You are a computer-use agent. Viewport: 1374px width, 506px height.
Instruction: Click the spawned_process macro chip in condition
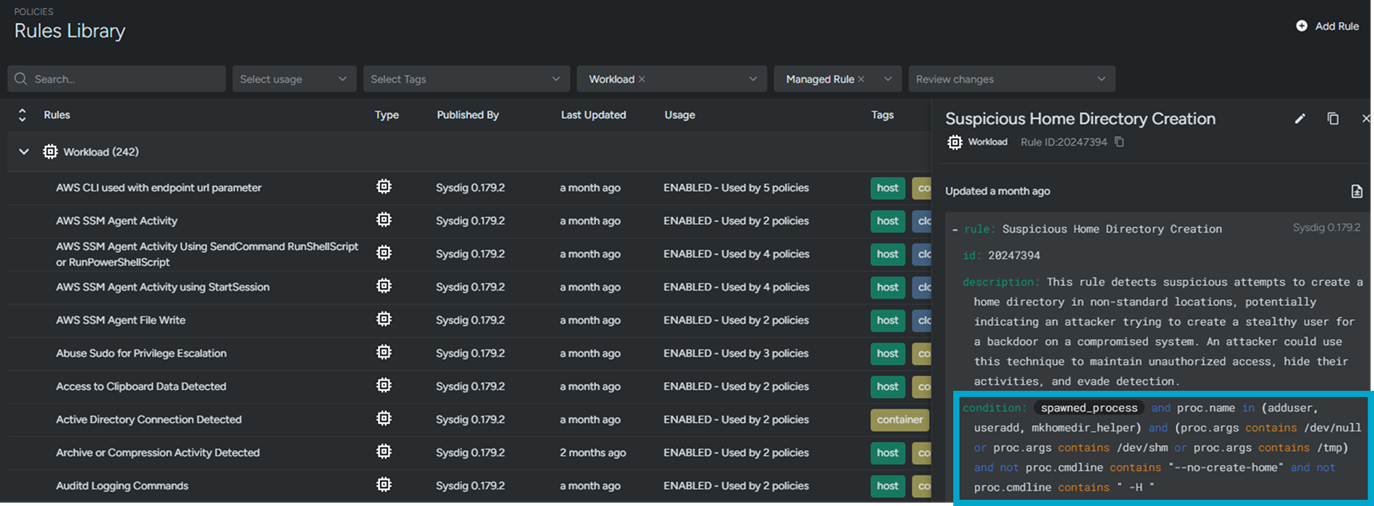[x=1088, y=408]
